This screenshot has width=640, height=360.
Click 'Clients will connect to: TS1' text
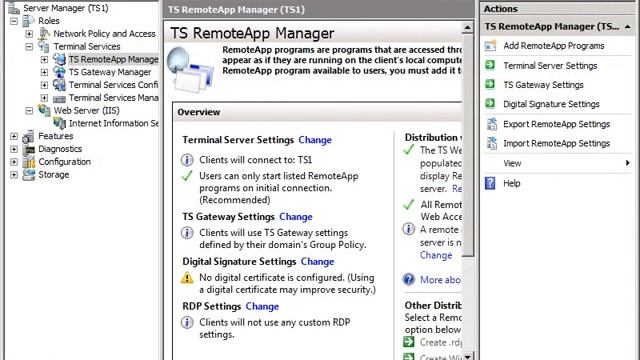[256, 160]
